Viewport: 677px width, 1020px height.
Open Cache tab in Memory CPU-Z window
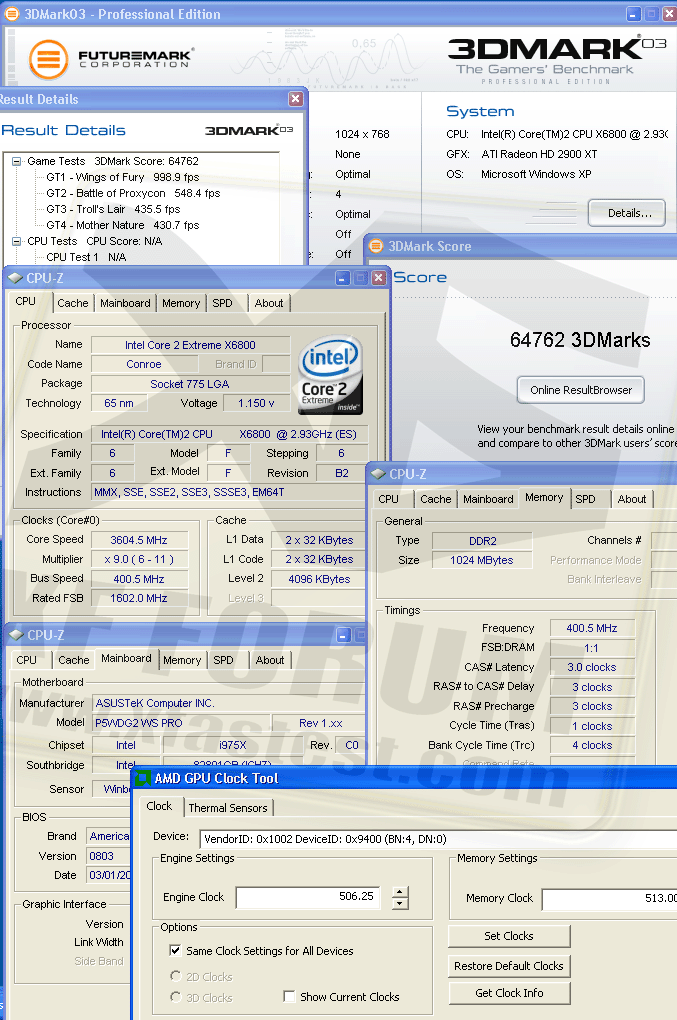pyautogui.click(x=436, y=499)
